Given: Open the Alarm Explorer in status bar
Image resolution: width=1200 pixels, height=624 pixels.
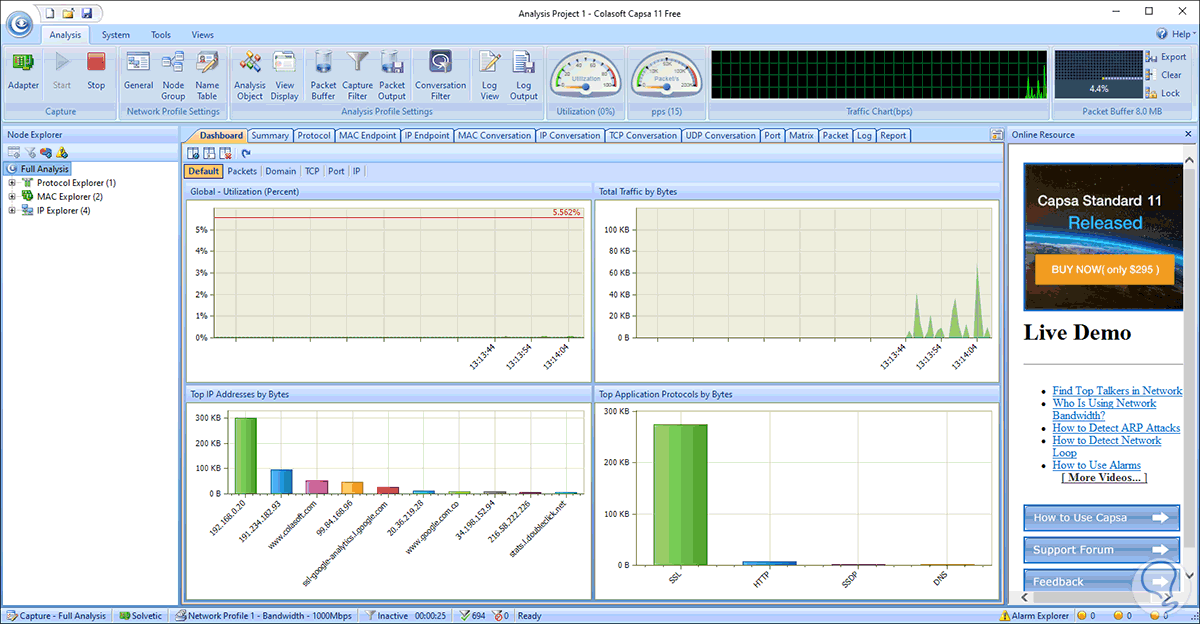Looking at the screenshot, I should [x=1034, y=616].
